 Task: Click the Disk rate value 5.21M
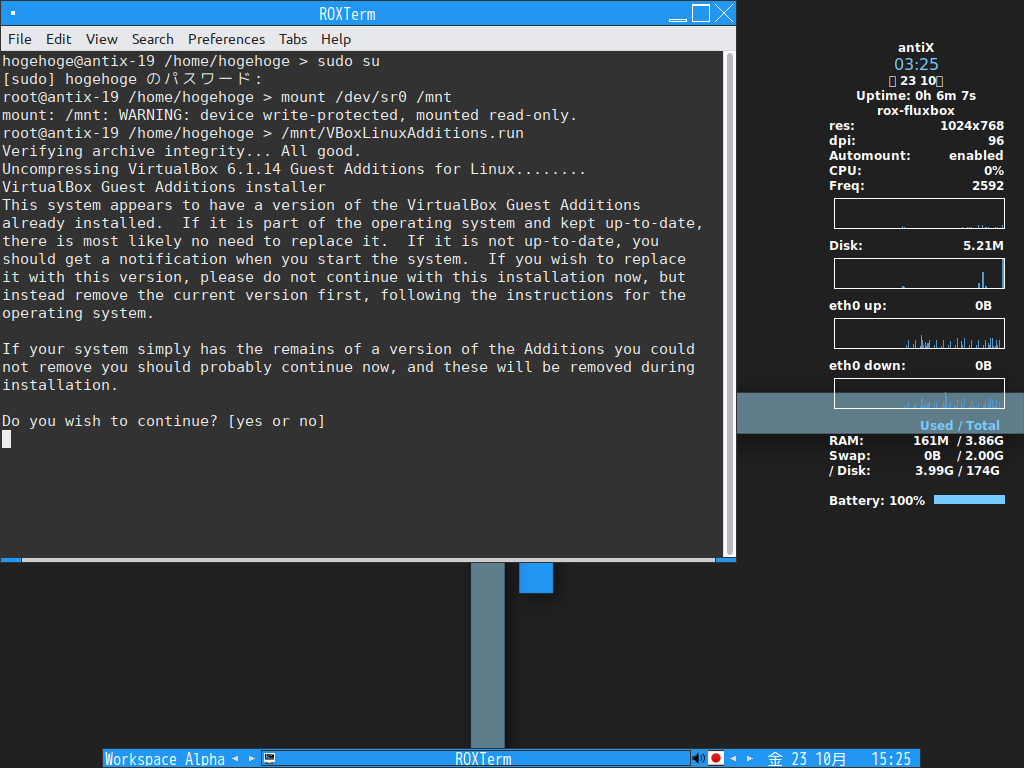pos(983,246)
